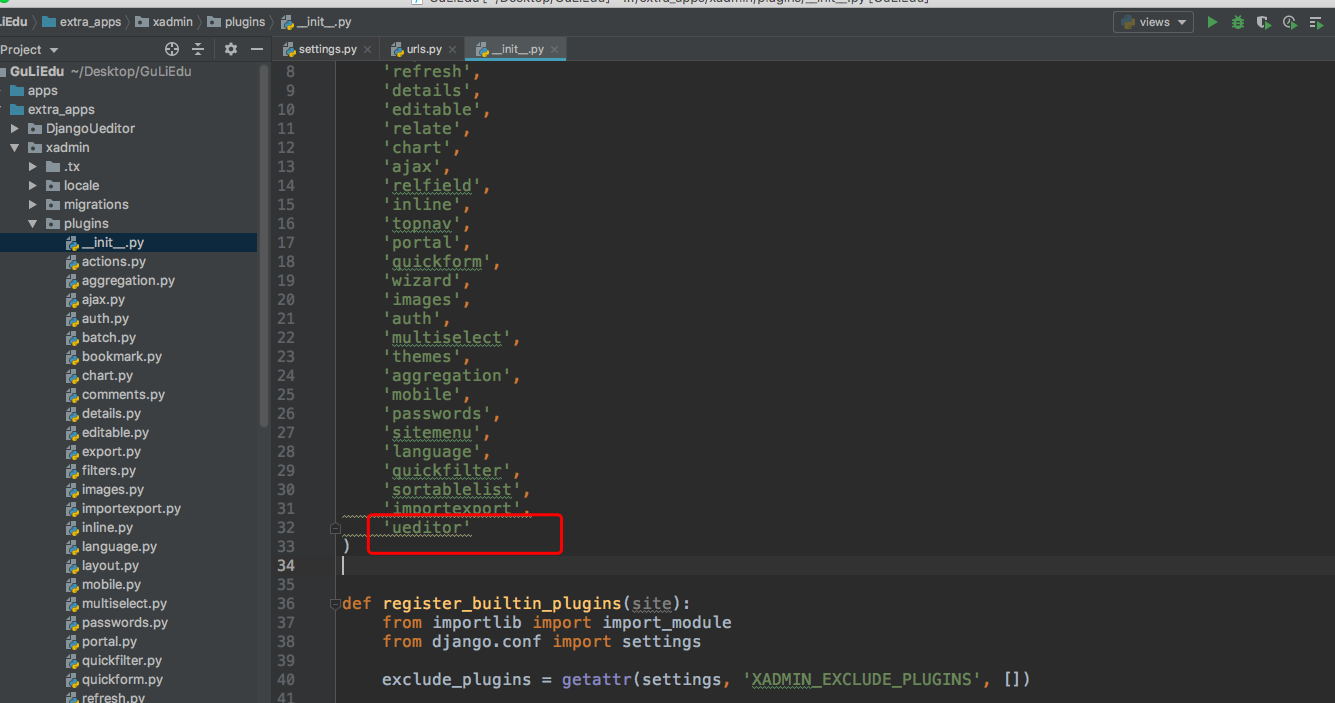1335x703 pixels.
Task: Click line number 34 in the gutter
Action: 285,565
